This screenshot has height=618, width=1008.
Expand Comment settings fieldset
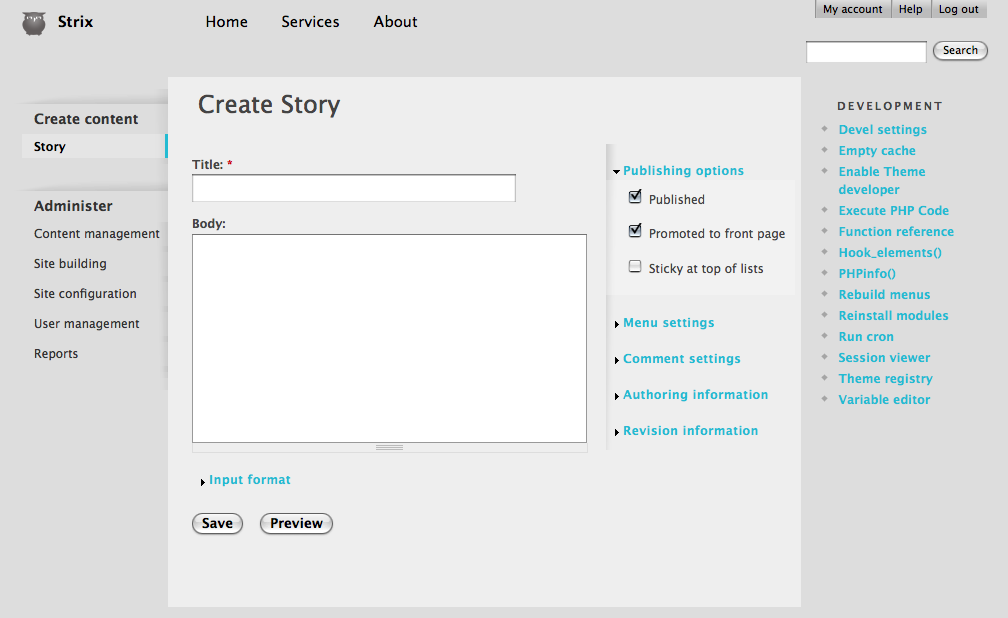click(x=681, y=359)
